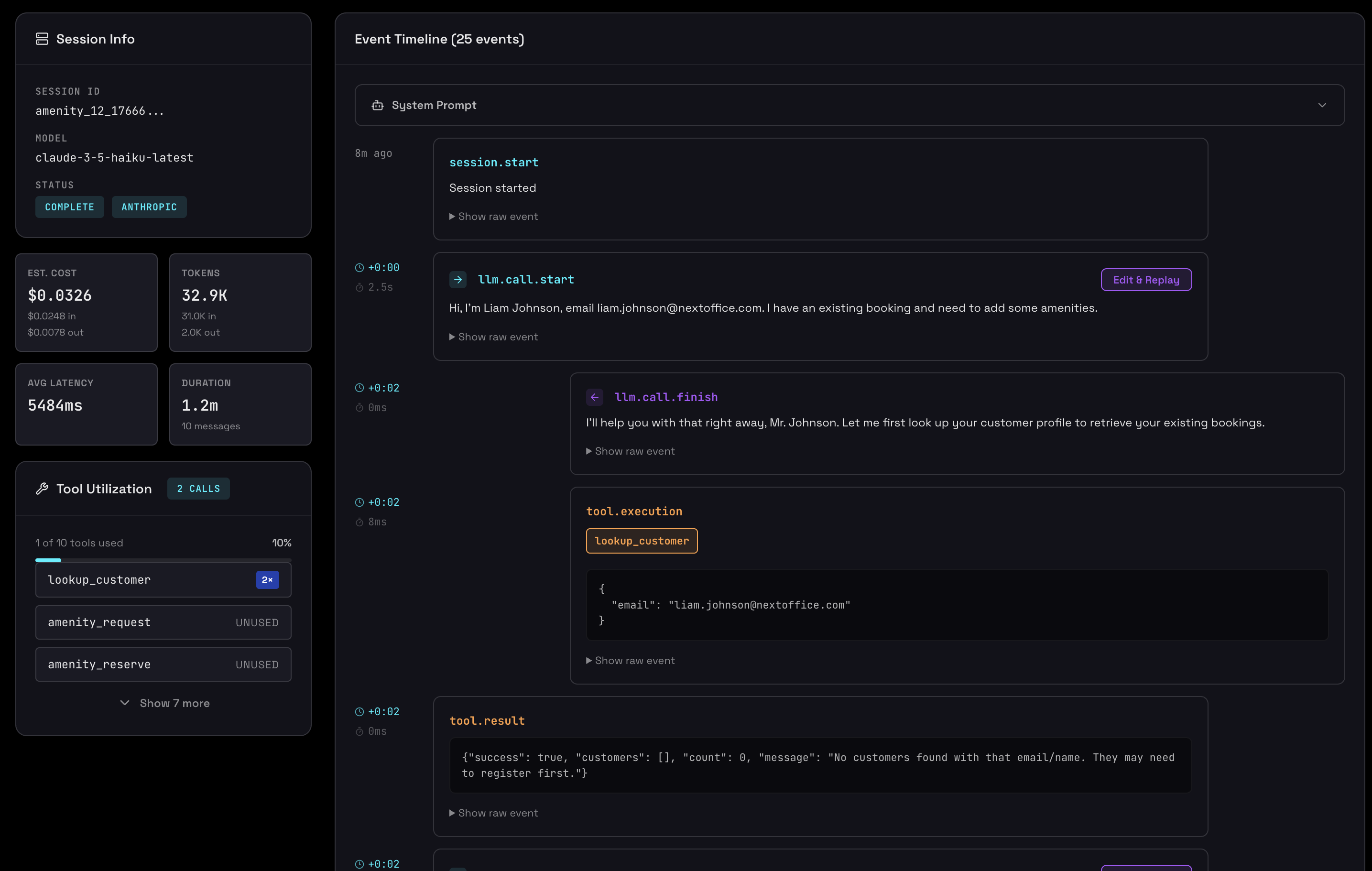Click the lookup_customer tool tag
The width and height of the screenshot is (1372, 871).
642,541
